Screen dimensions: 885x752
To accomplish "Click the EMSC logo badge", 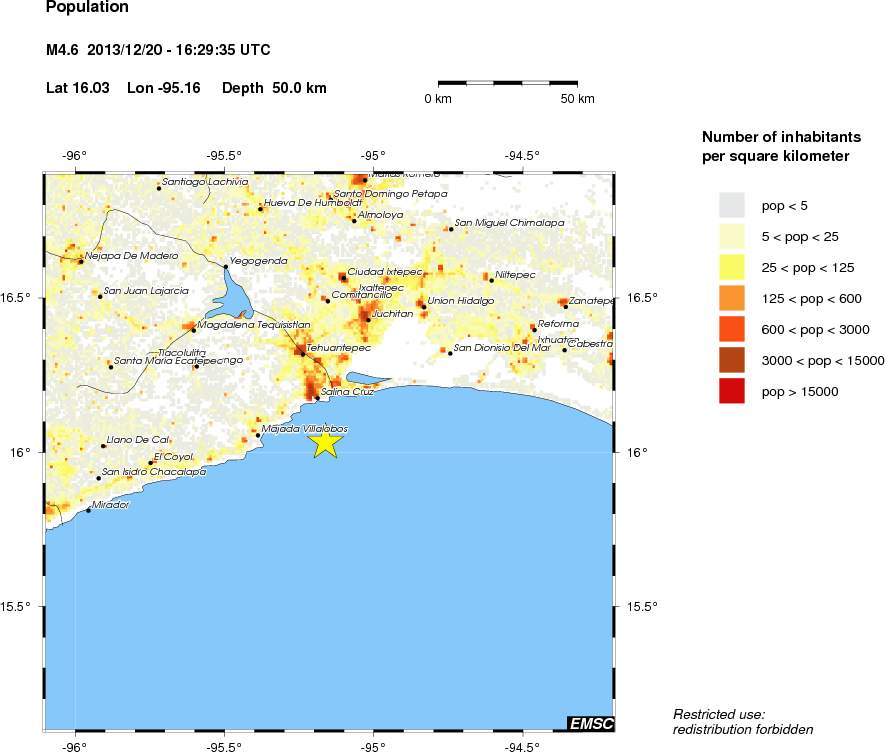I will (590, 723).
